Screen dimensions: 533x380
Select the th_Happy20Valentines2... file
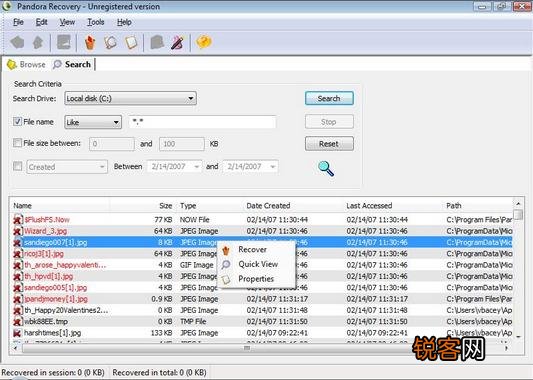(66, 310)
